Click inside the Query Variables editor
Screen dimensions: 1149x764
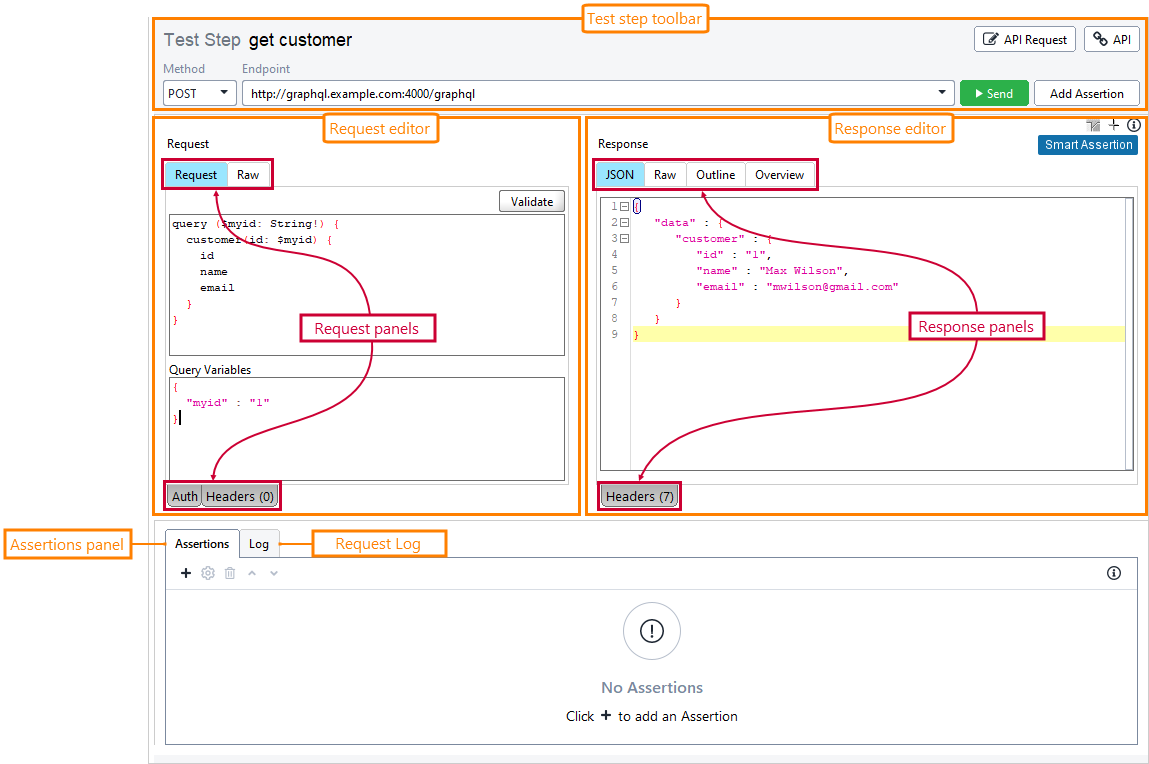(x=366, y=429)
